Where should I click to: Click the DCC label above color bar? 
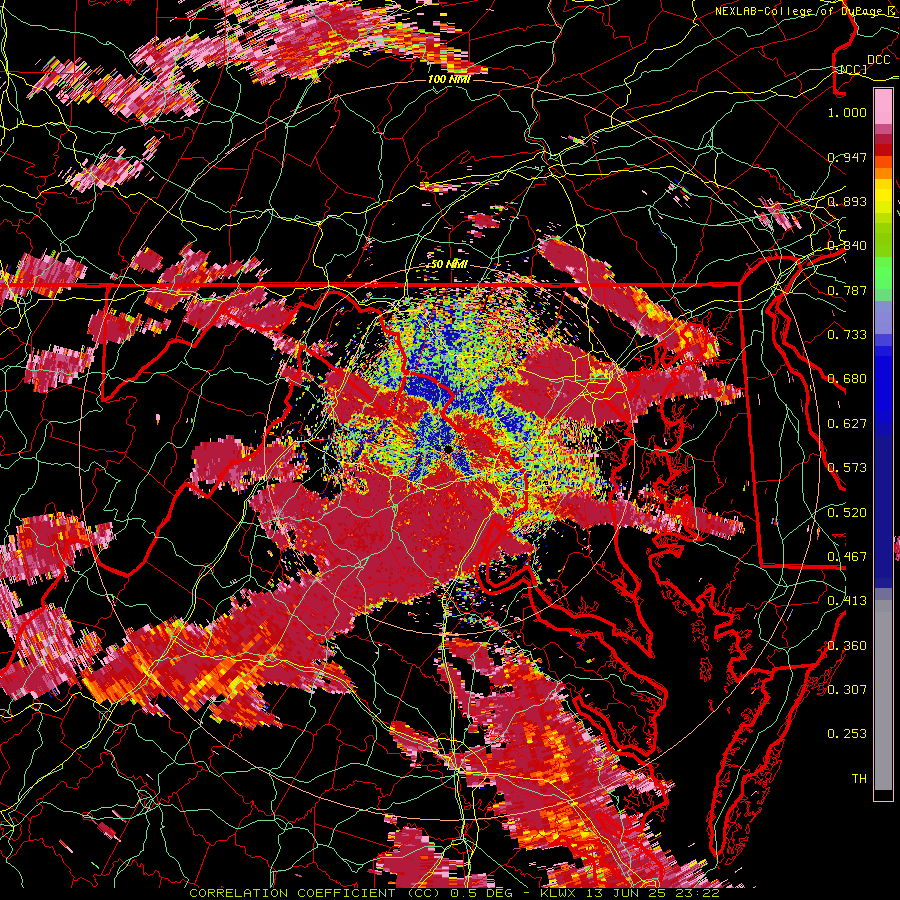click(879, 60)
